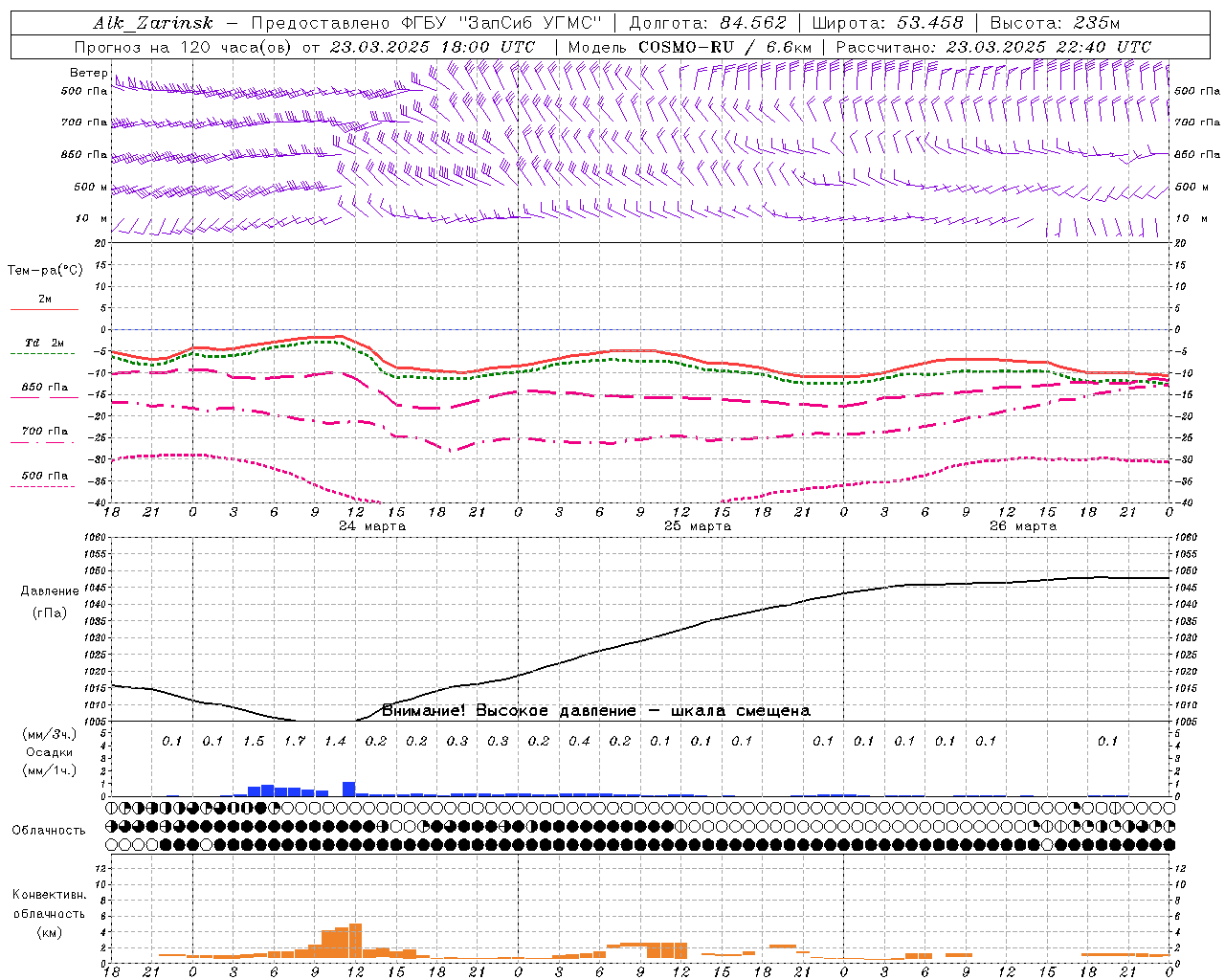The height and width of the screenshot is (980, 1225).
Task: Click the 1060 tick on left pressure axis
Action: [x=97, y=538]
